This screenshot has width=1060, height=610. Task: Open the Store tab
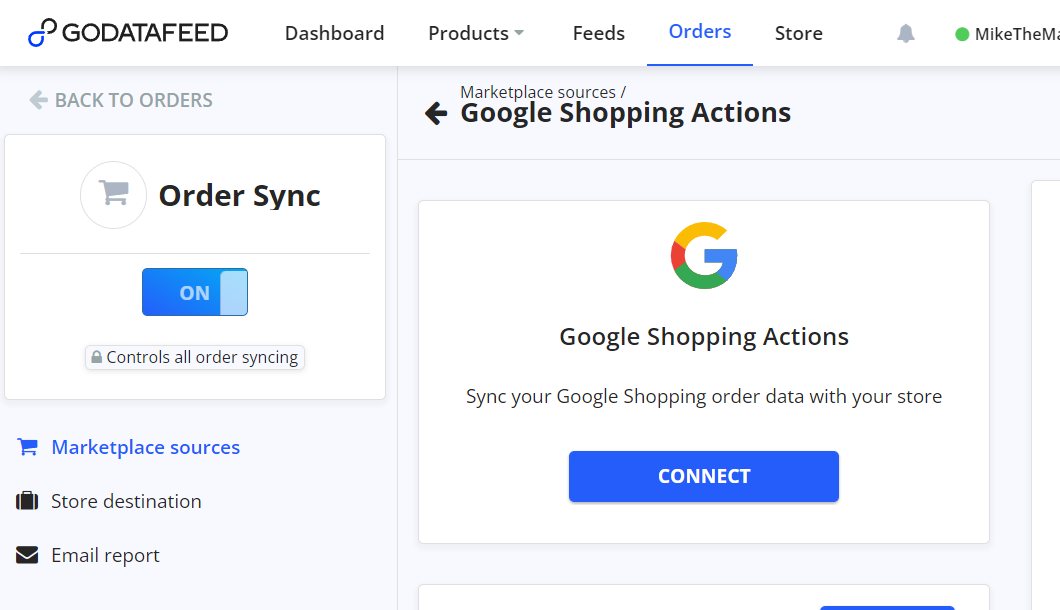pyautogui.click(x=798, y=33)
